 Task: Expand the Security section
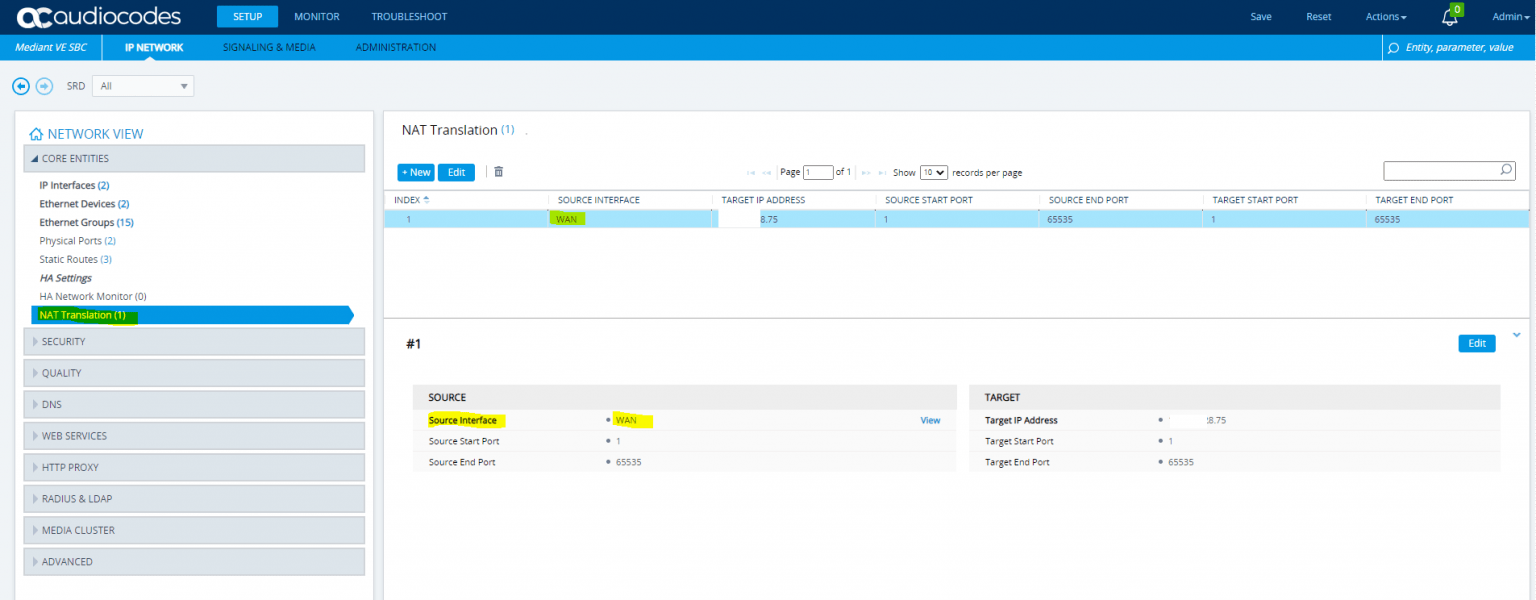coord(195,342)
